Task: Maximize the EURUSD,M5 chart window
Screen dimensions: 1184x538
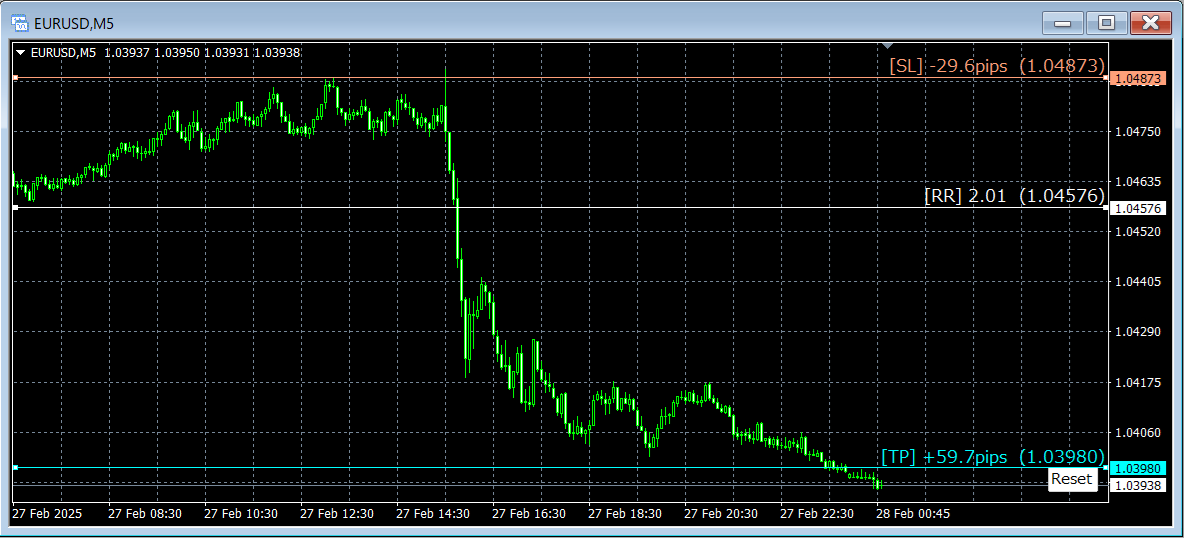Action: 1106,23
